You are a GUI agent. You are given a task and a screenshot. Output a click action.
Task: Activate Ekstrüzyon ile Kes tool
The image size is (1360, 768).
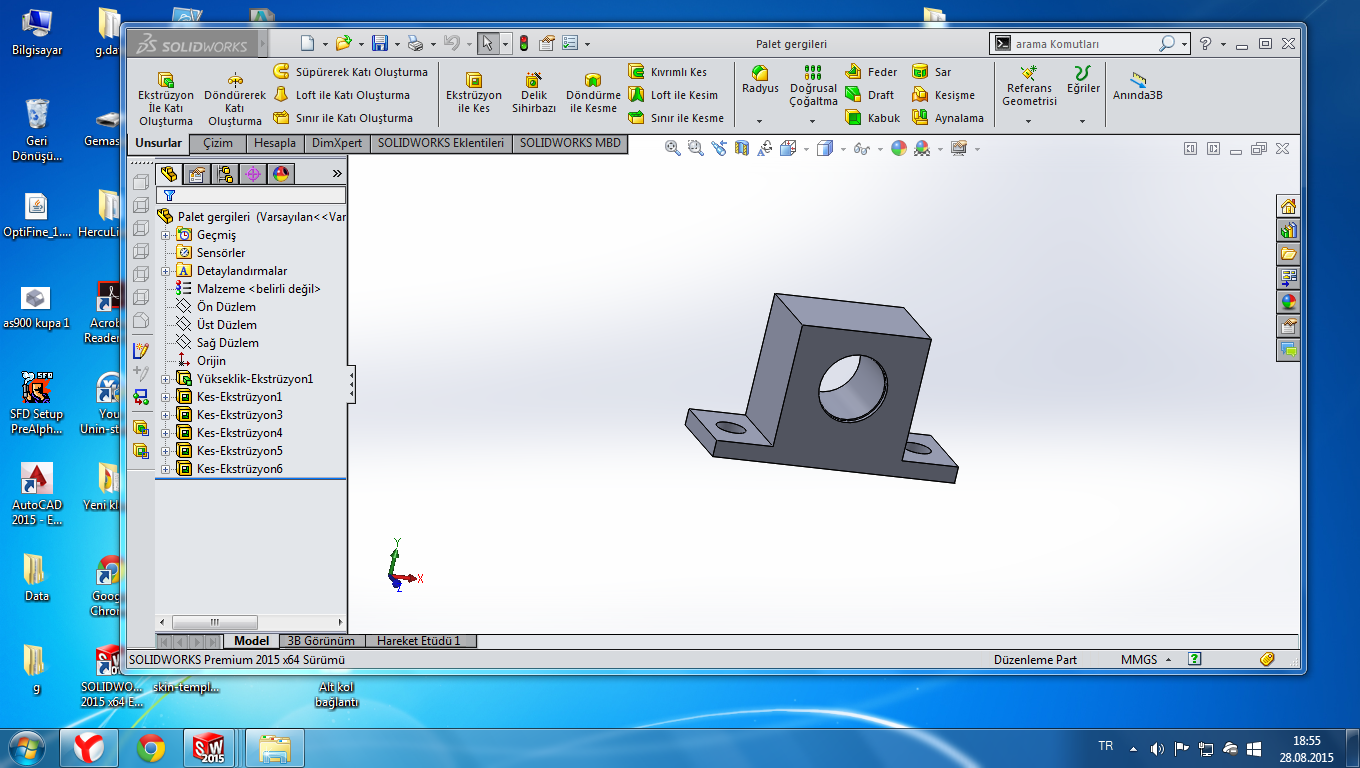474,92
